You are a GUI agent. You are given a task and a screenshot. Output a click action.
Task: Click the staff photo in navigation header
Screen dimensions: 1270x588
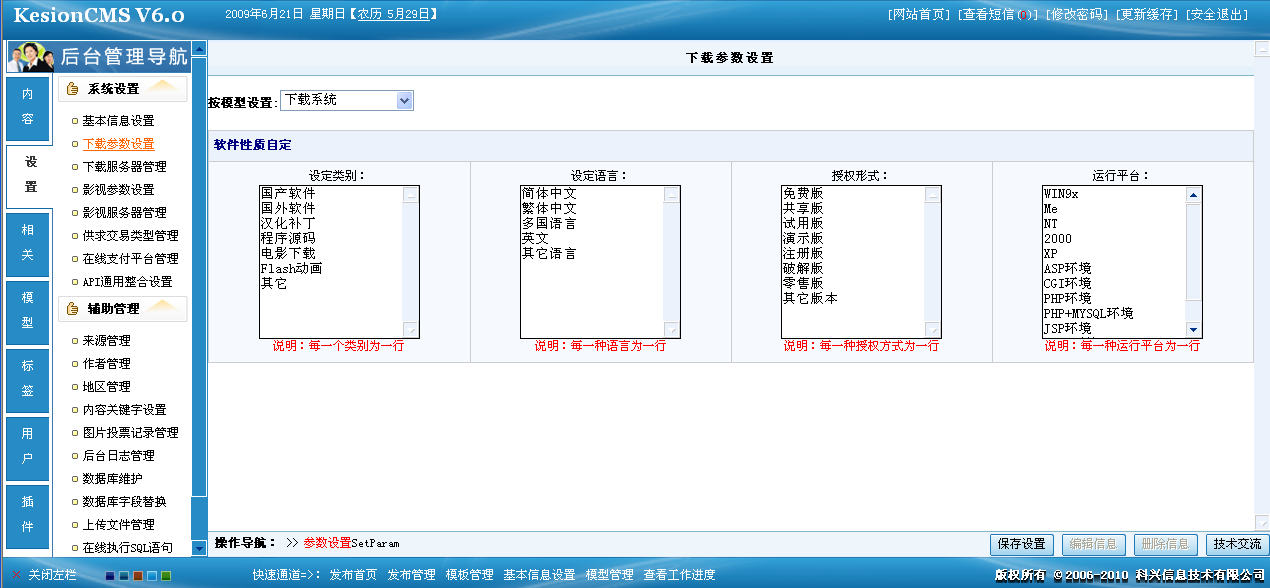point(31,57)
